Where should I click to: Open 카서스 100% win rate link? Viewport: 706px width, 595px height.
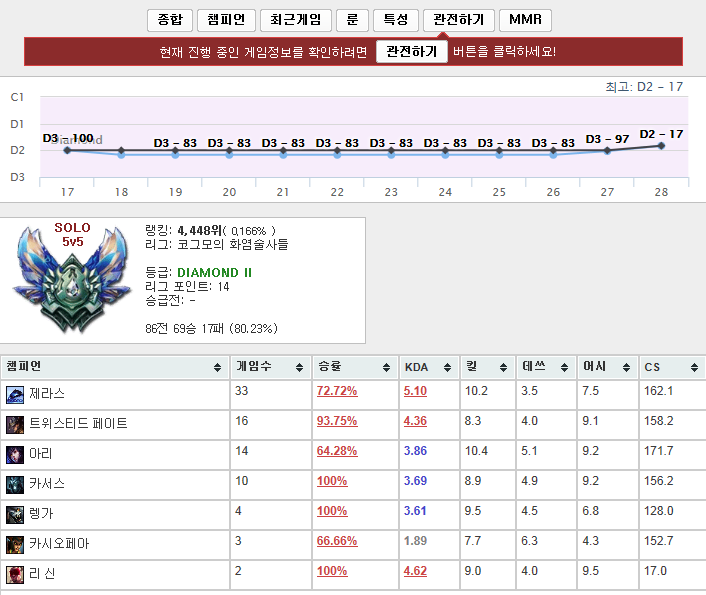[x=332, y=481]
